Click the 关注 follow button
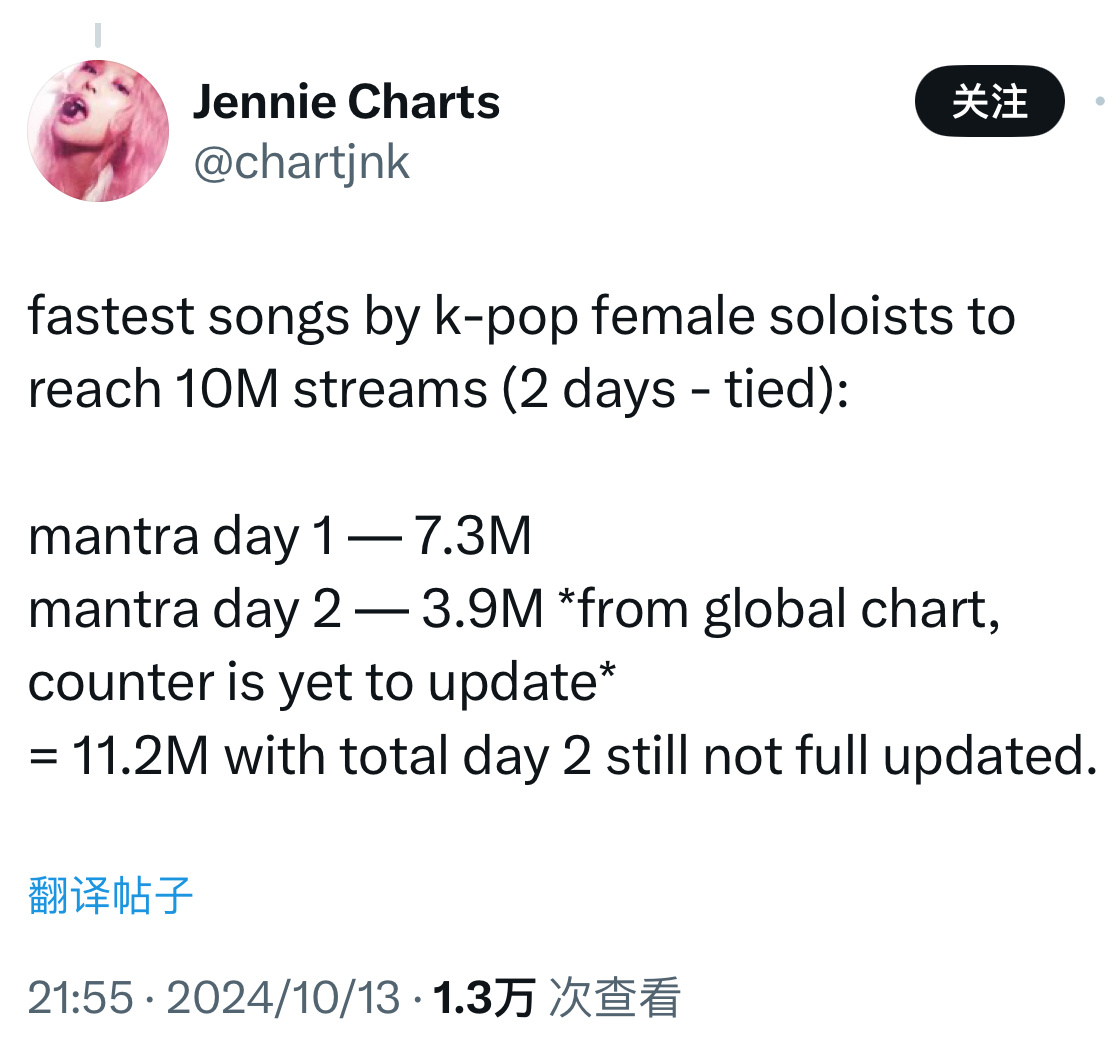This screenshot has width=1107, height=1052. coord(989,101)
